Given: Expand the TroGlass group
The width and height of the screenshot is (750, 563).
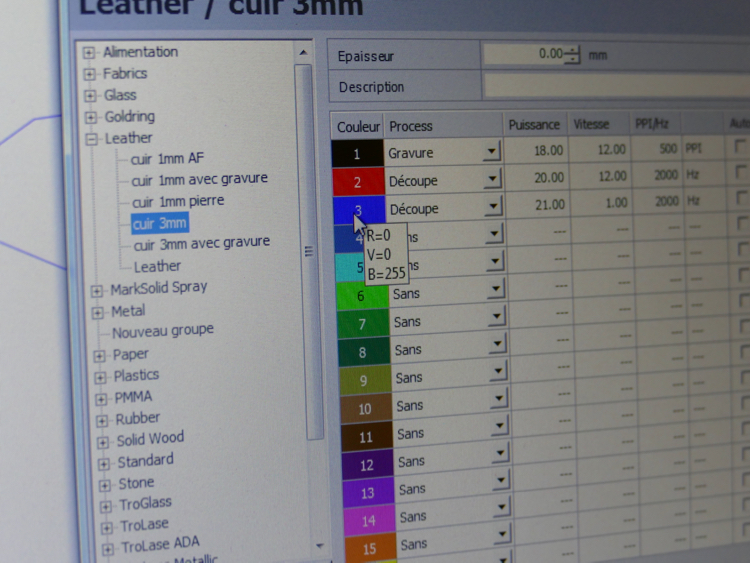Looking at the screenshot, I should (106, 506).
